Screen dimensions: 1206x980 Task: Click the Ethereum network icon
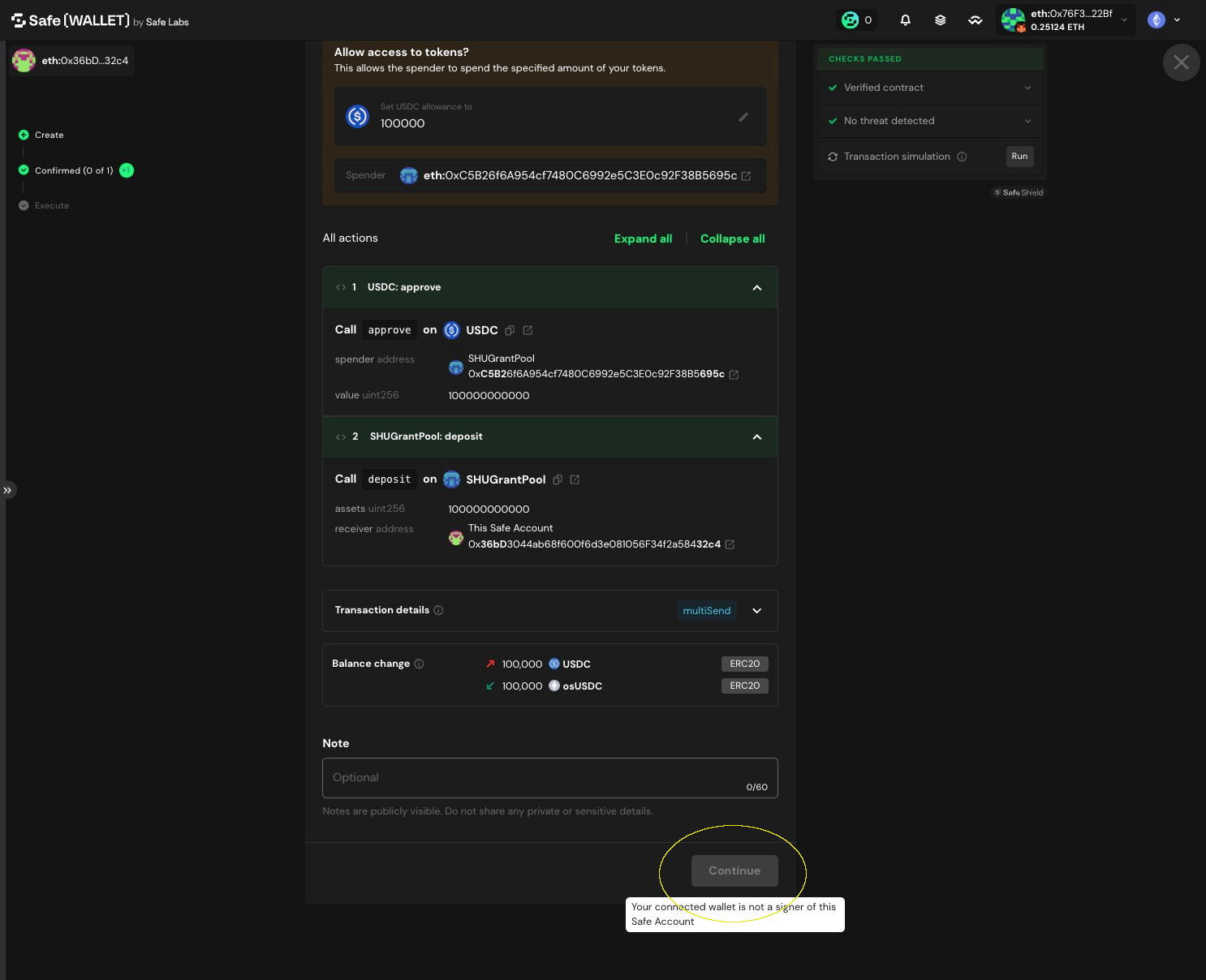(1156, 20)
